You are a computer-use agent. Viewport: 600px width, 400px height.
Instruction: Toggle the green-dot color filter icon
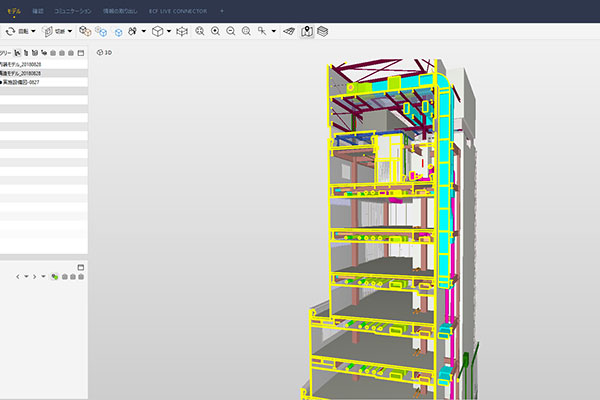pos(55,276)
